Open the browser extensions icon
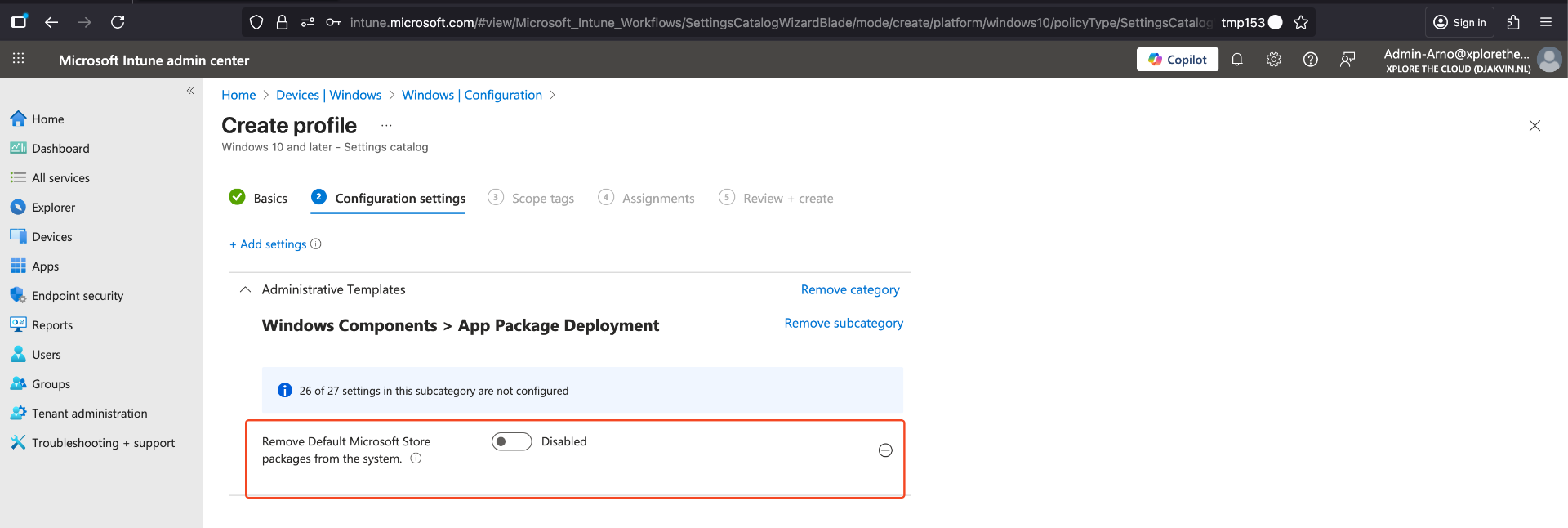 (1513, 22)
